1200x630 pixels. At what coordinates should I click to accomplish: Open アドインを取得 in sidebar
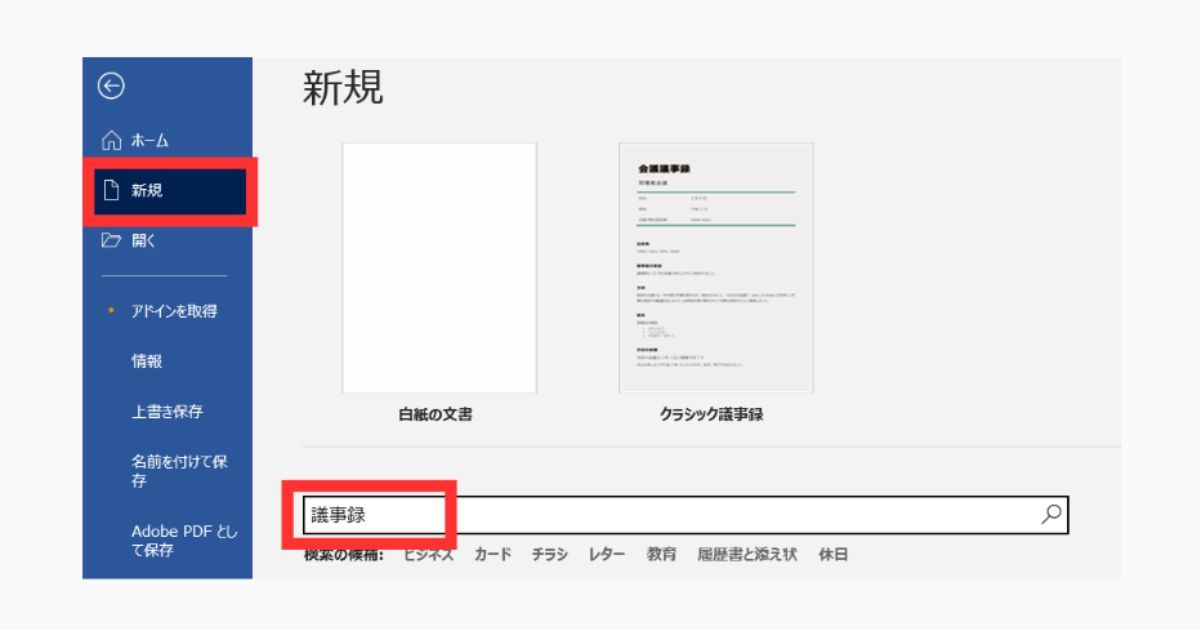coord(174,311)
